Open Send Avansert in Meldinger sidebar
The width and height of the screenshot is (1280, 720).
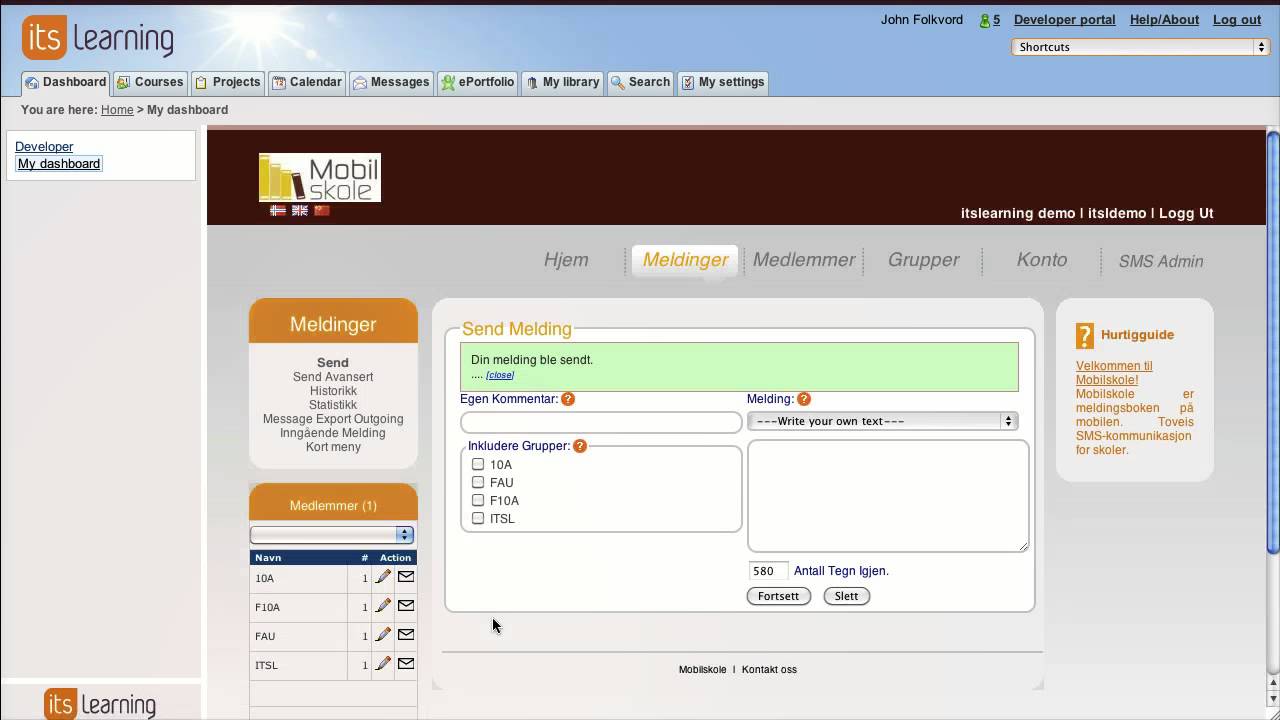pos(333,377)
